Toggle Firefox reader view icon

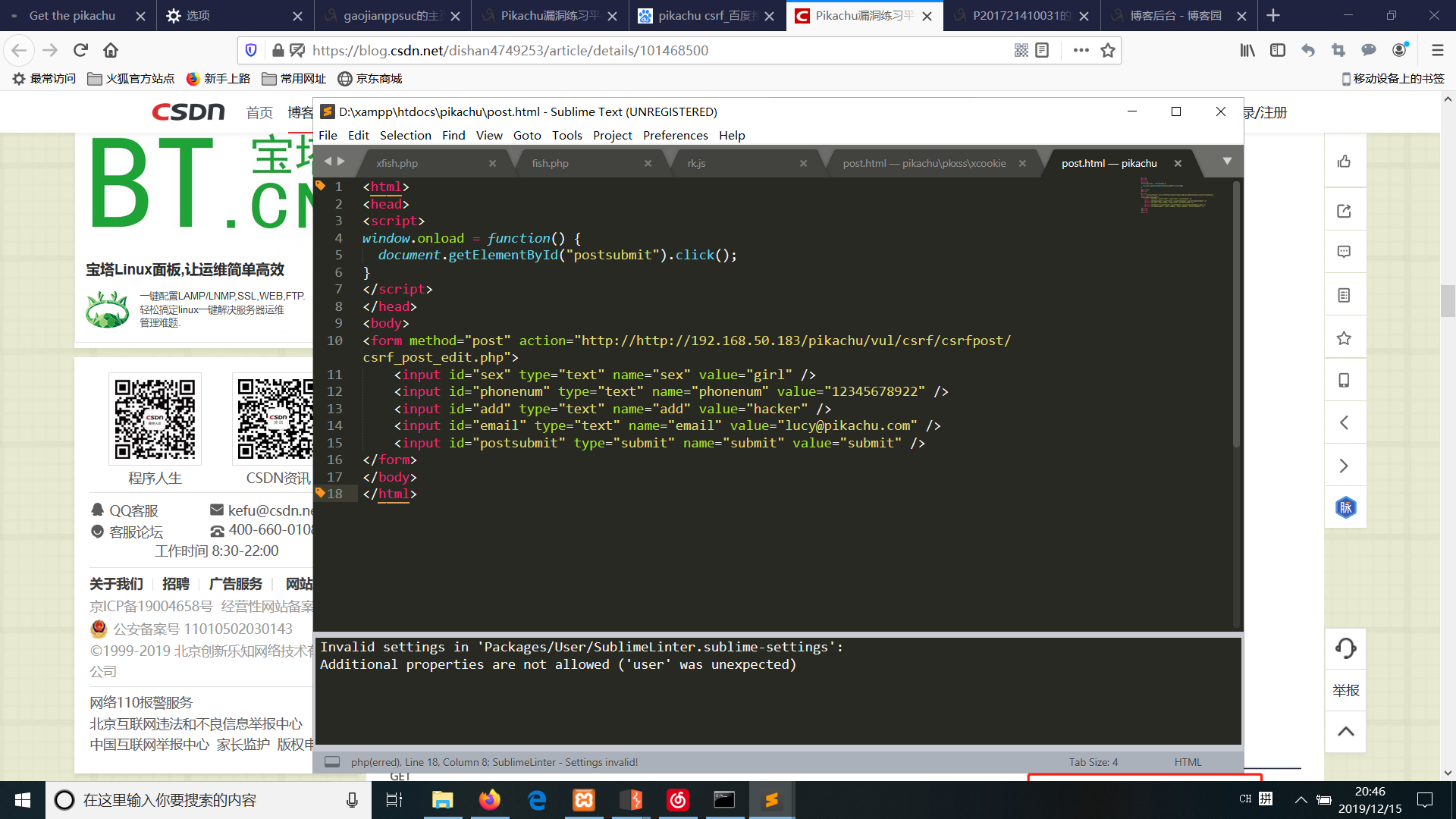pyautogui.click(x=1042, y=50)
